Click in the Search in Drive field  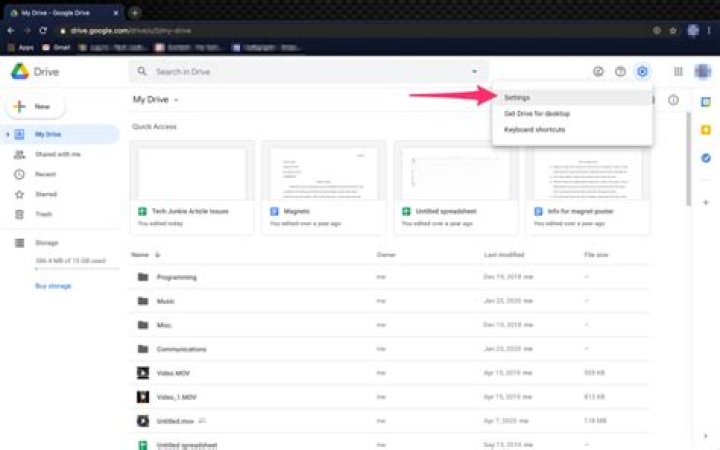click(300, 72)
